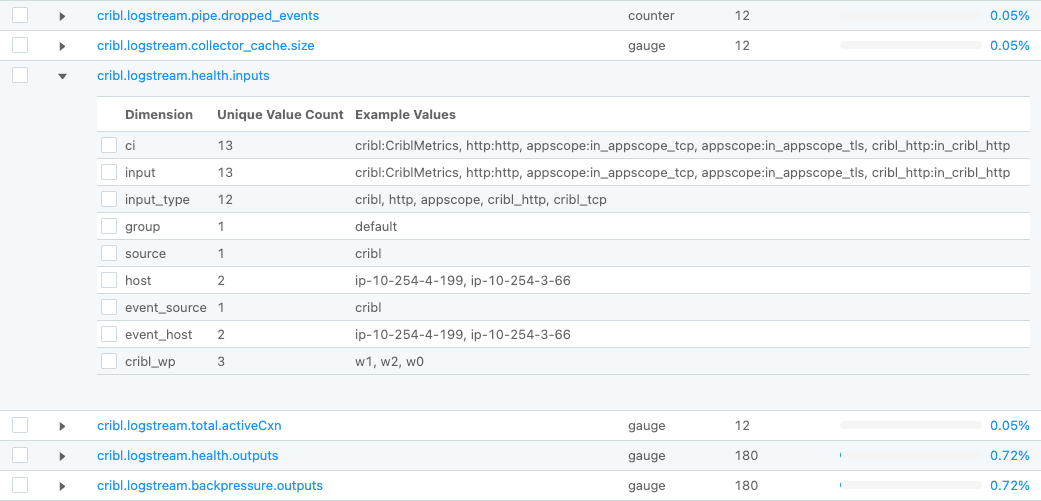Select checkbox for cribl.logstream.total.activeCxn row
Viewport: 1041px width, 501px height.
(20, 425)
